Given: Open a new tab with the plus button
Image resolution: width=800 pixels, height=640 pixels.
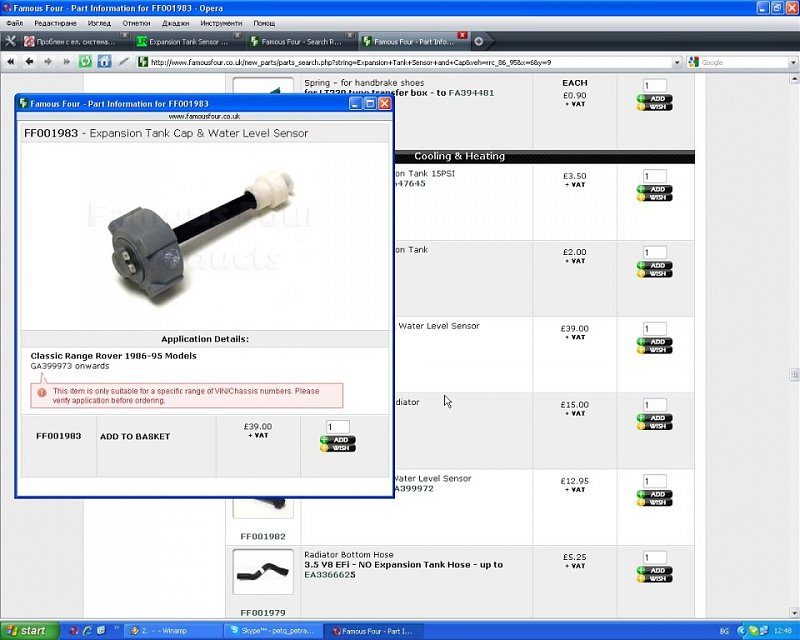Looking at the screenshot, I should point(479,41).
